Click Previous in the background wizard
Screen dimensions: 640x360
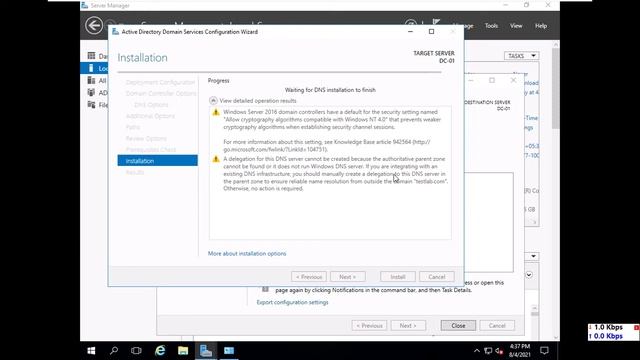click(x=369, y=326)
